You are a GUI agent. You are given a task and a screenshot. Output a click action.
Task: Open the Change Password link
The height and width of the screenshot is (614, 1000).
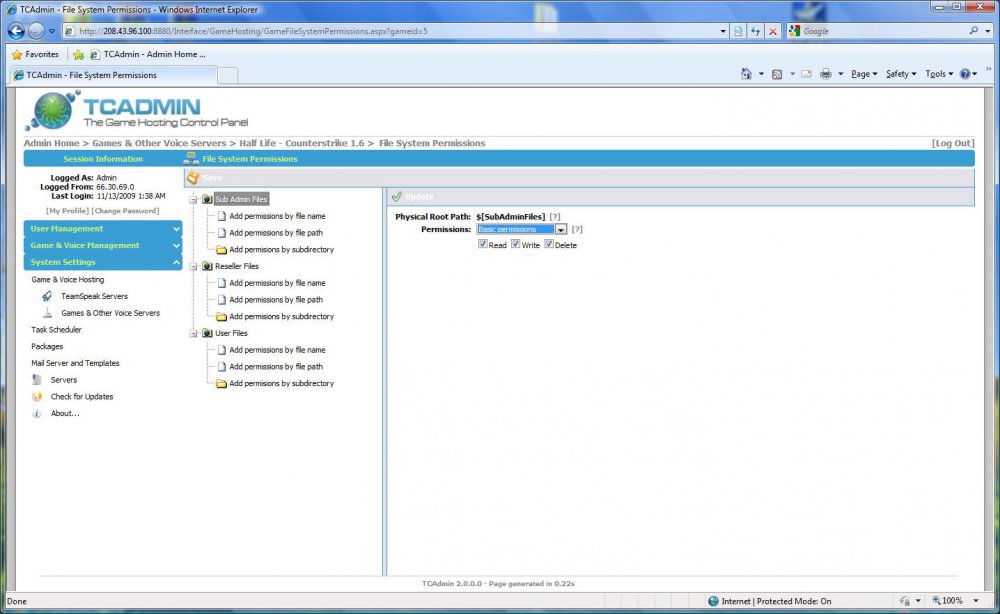(125, 211)
